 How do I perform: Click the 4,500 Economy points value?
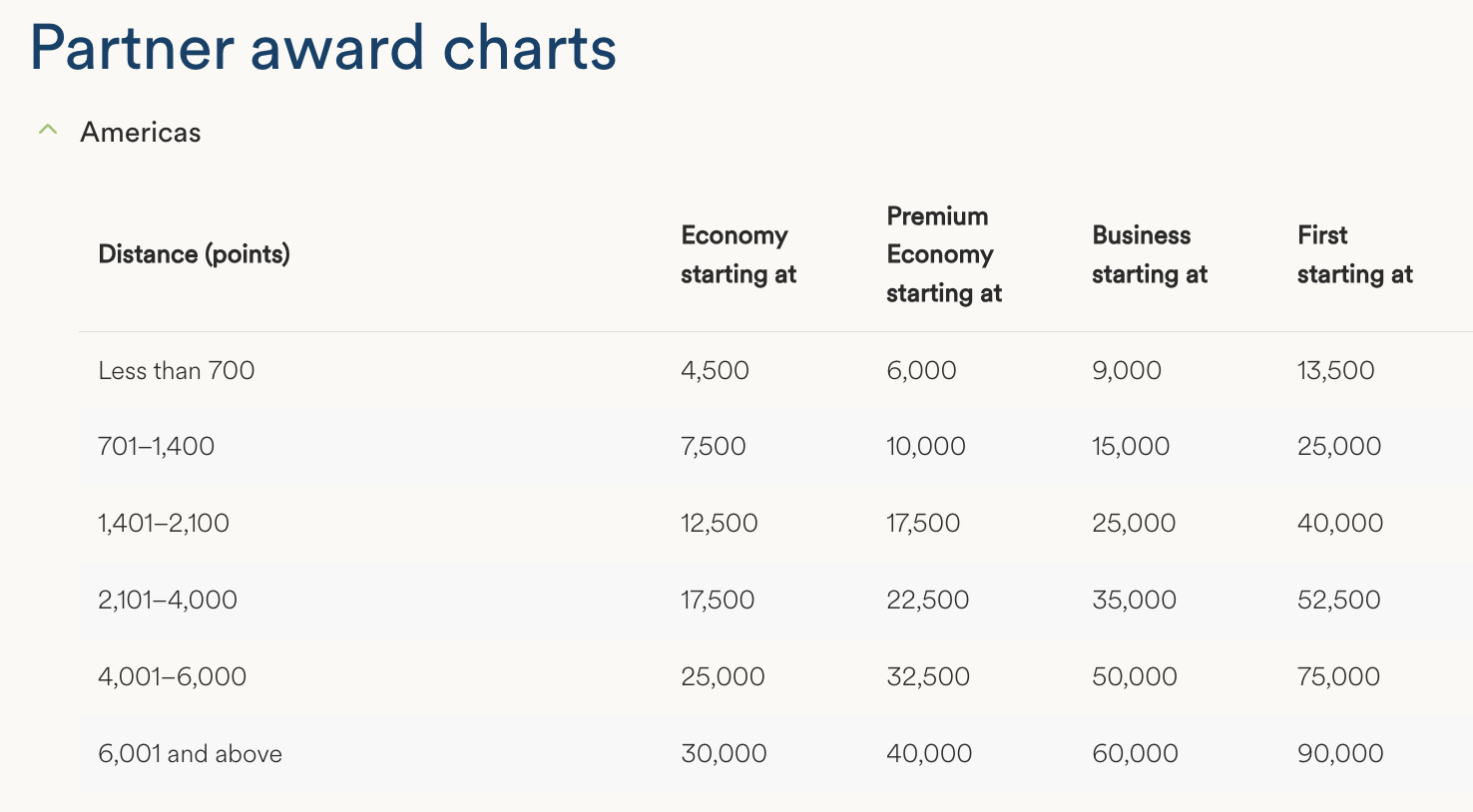(715, 371)
